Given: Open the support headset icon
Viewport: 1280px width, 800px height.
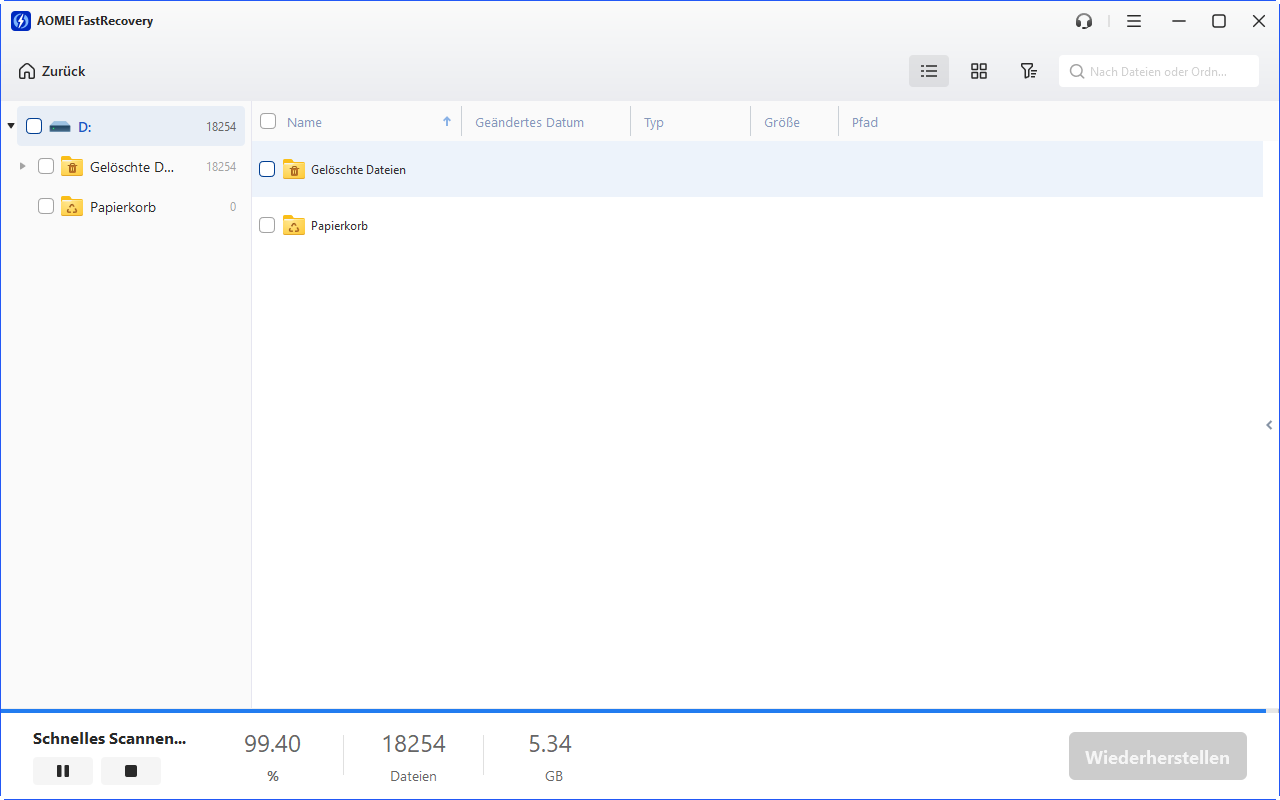Looking at the screenshot, I should (1083, 21).
